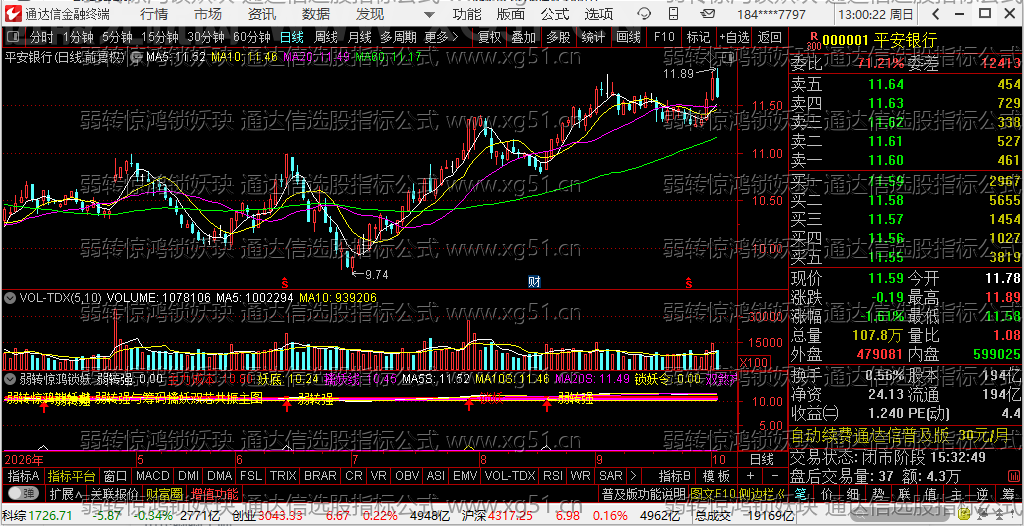
Task: Open the 普及版功能说明 link
Action: [x=644, y=493]
